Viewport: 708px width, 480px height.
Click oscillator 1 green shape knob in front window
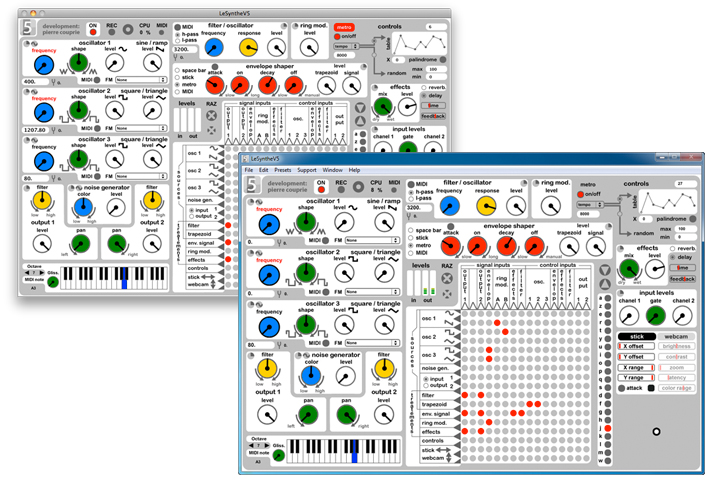point(306,221)
